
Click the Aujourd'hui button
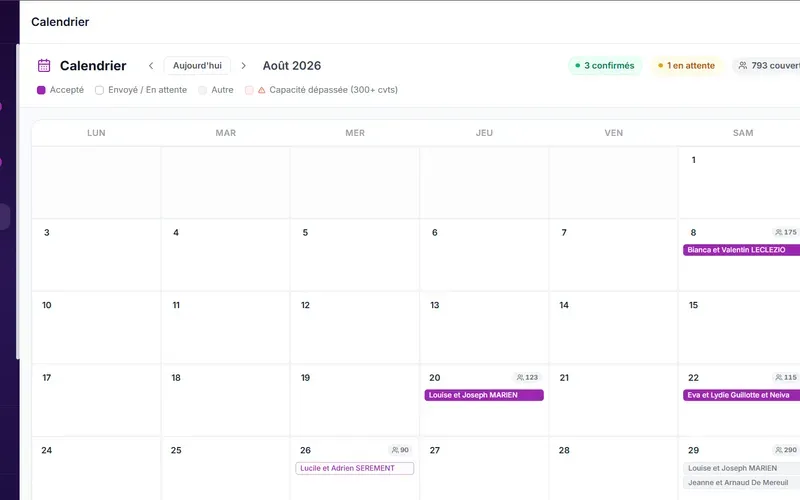[197, 65]
